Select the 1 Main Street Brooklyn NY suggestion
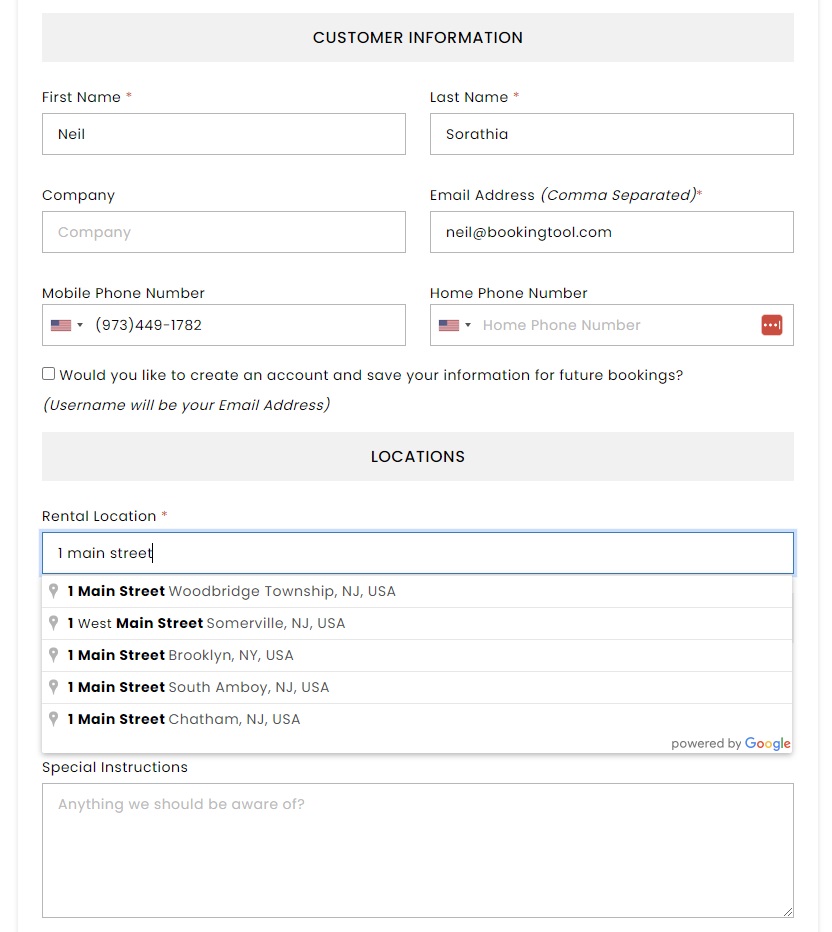 click(x=180, y=655)
